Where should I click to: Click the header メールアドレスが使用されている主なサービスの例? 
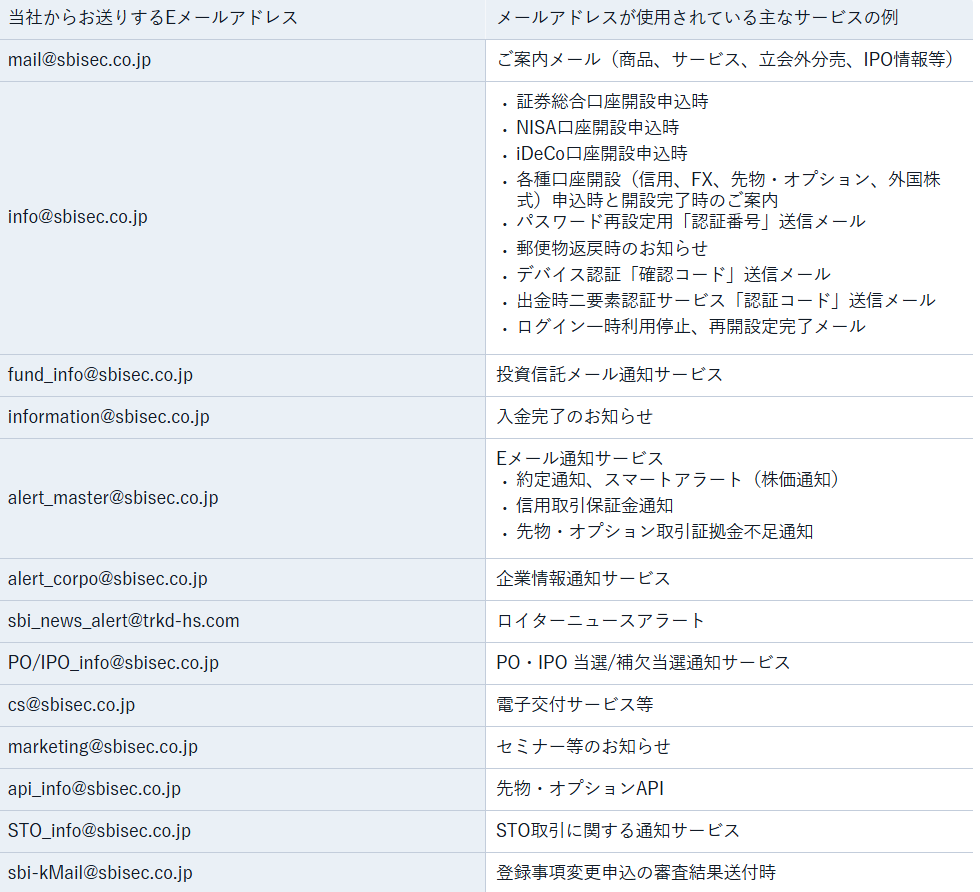point(698,18)
